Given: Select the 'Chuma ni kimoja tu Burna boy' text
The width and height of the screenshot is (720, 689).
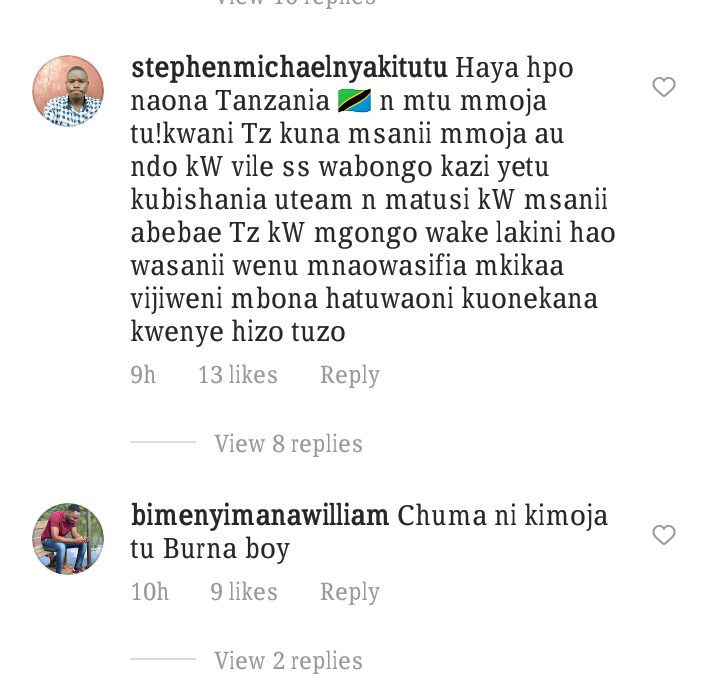Looking at the screenshot, I should (x=369, y=532).
